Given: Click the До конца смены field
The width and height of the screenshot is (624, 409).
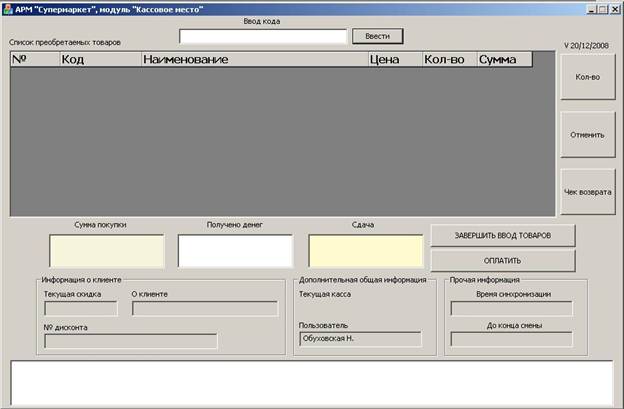Looking at the screenshot, I should pos(512,339).
